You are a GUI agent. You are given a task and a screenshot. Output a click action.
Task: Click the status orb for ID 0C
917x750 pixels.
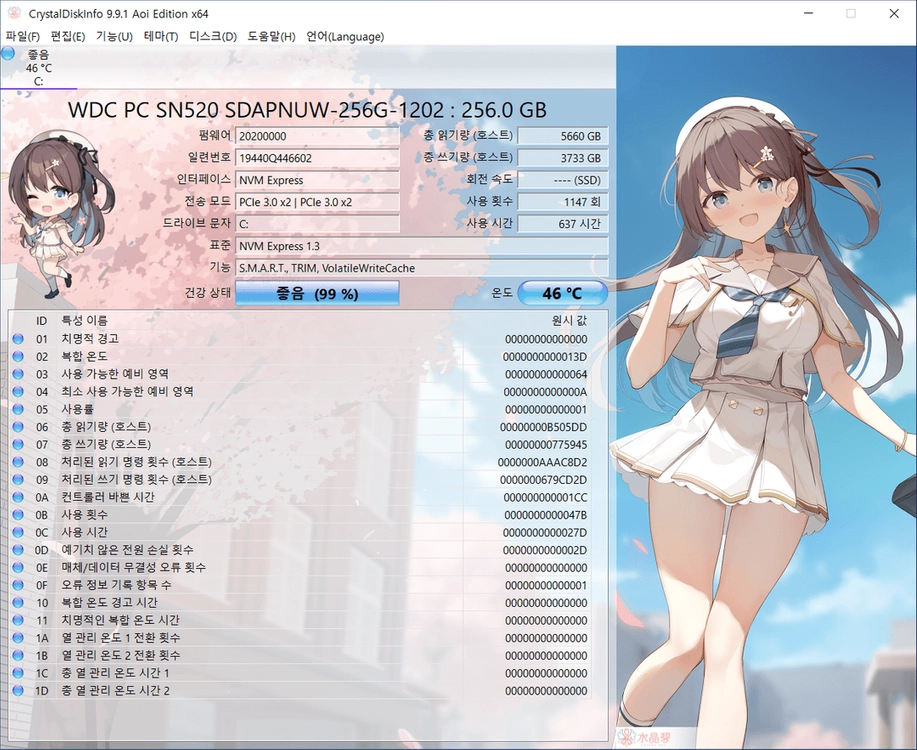tap(18, 532)
